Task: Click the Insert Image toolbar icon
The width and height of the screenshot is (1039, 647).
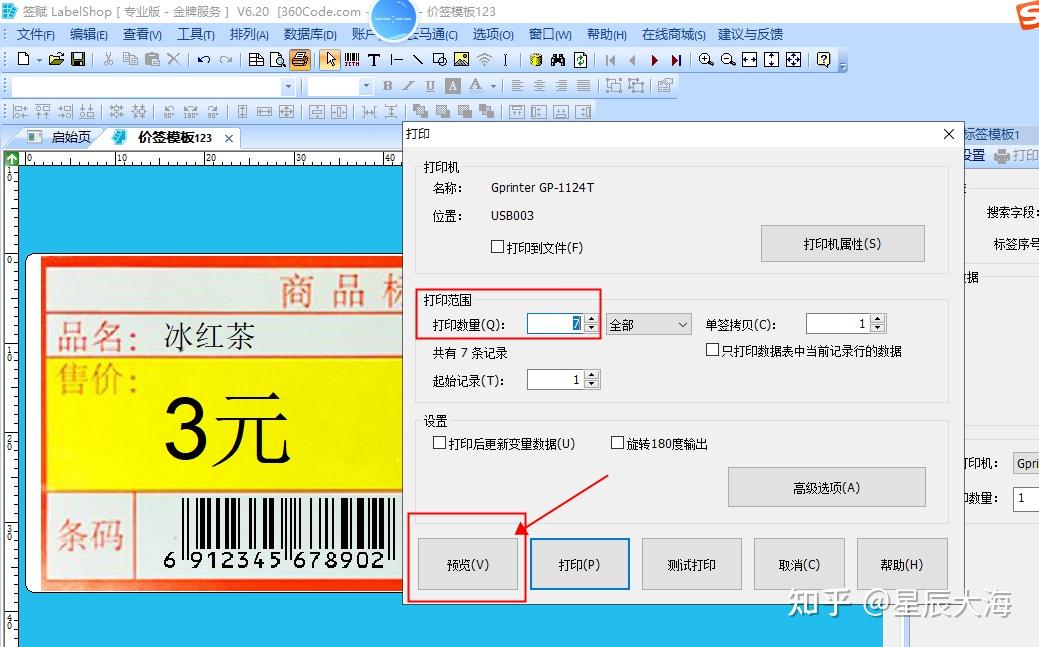Action: tap(461, 60)
